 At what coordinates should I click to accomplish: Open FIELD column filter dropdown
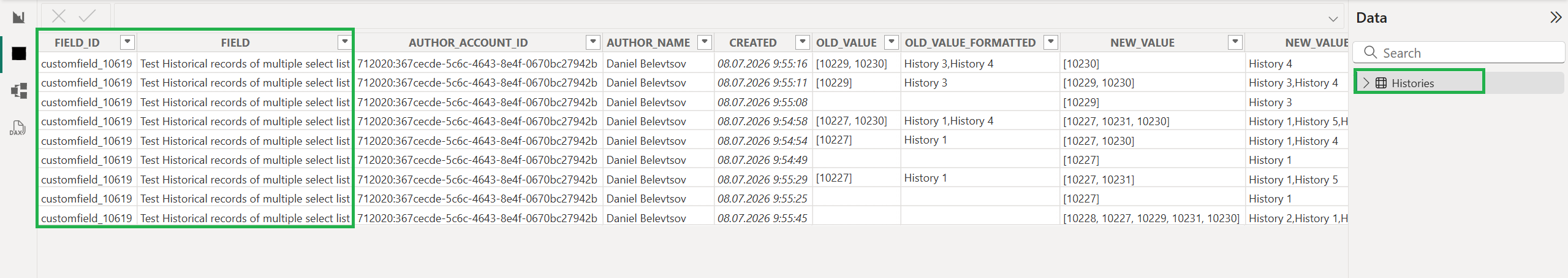coord(345,42)
